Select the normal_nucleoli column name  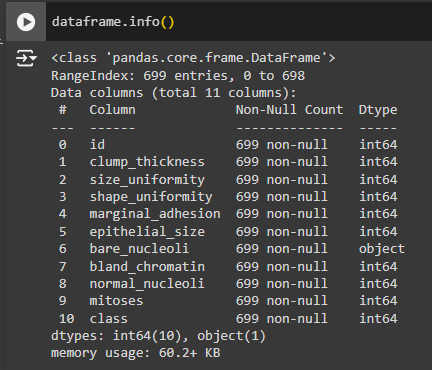point(147,284)
